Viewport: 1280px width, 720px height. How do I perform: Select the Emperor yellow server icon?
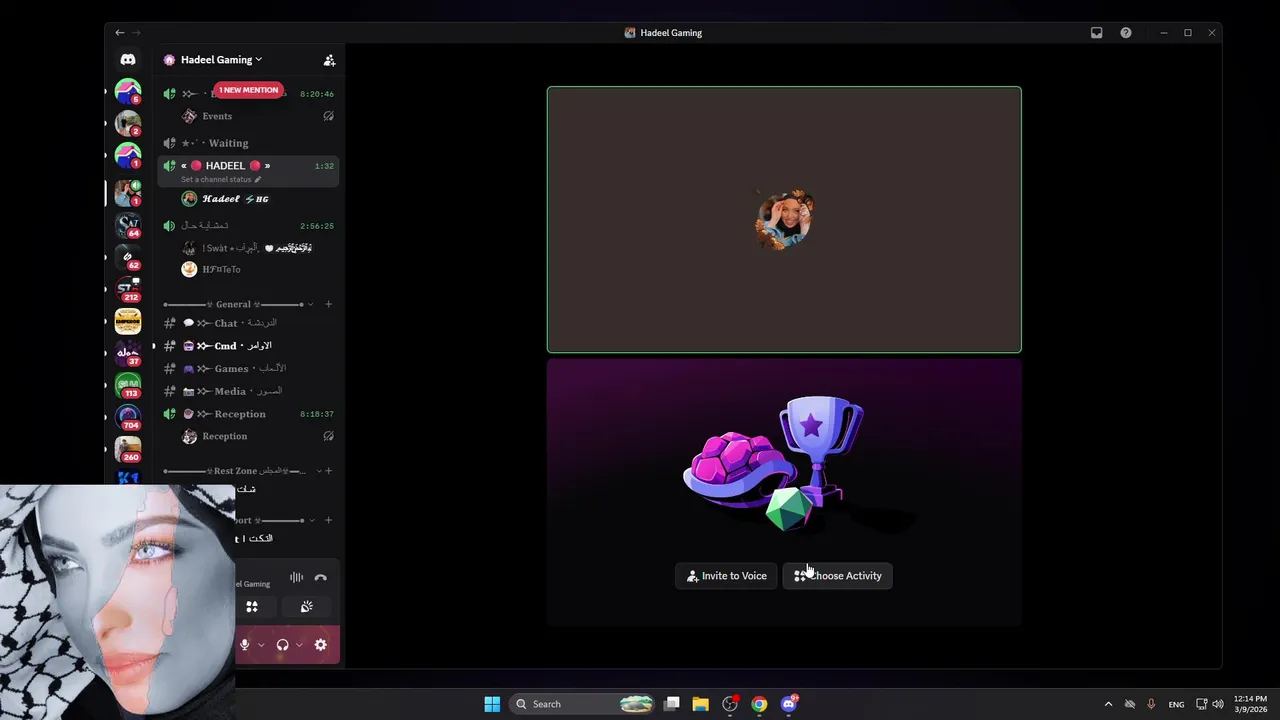(x=128, y=321)
